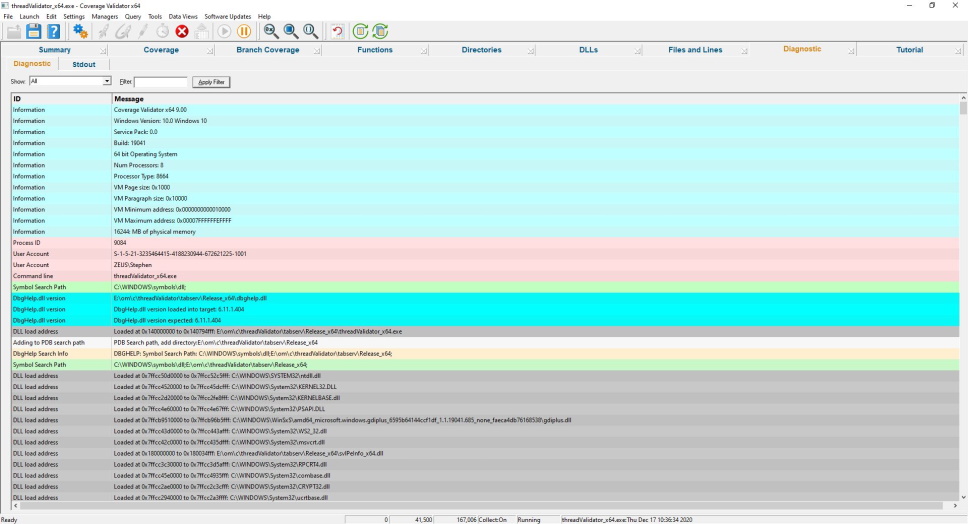This screenshot has width=968, height=524.
Task: Click the corner arrow icon on Summary tab
Action: [103, 51]
